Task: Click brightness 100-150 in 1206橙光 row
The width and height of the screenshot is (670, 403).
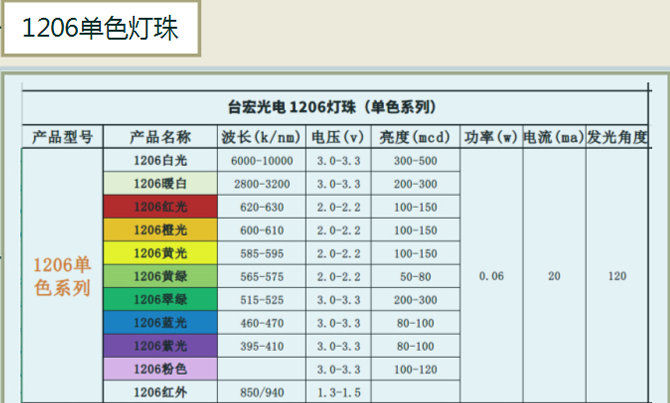Action: [415, 230]
